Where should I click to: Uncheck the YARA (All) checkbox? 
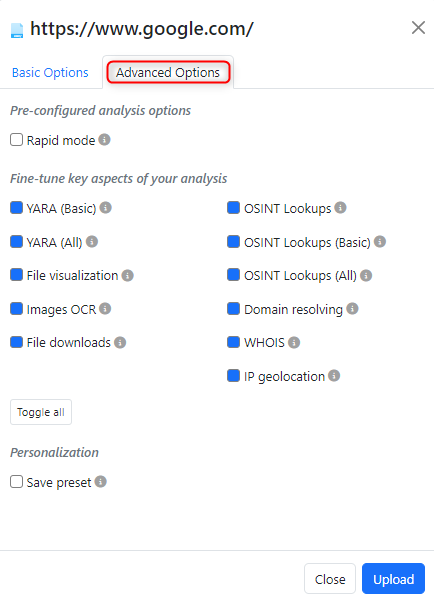(x=16, y=242)
